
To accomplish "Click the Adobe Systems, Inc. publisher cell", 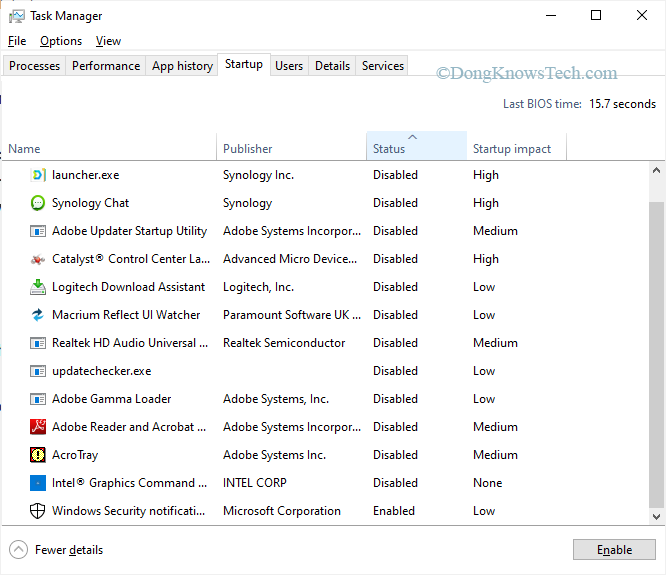I will (x=276, y=399).
